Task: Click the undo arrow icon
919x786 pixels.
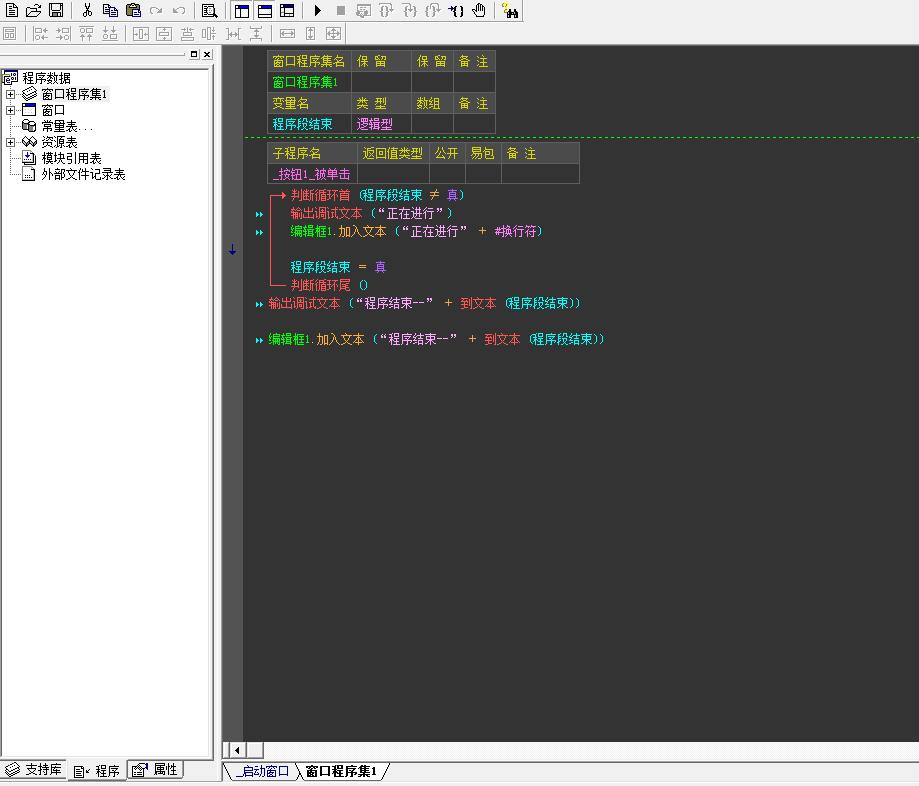Action: click(179, 10)
